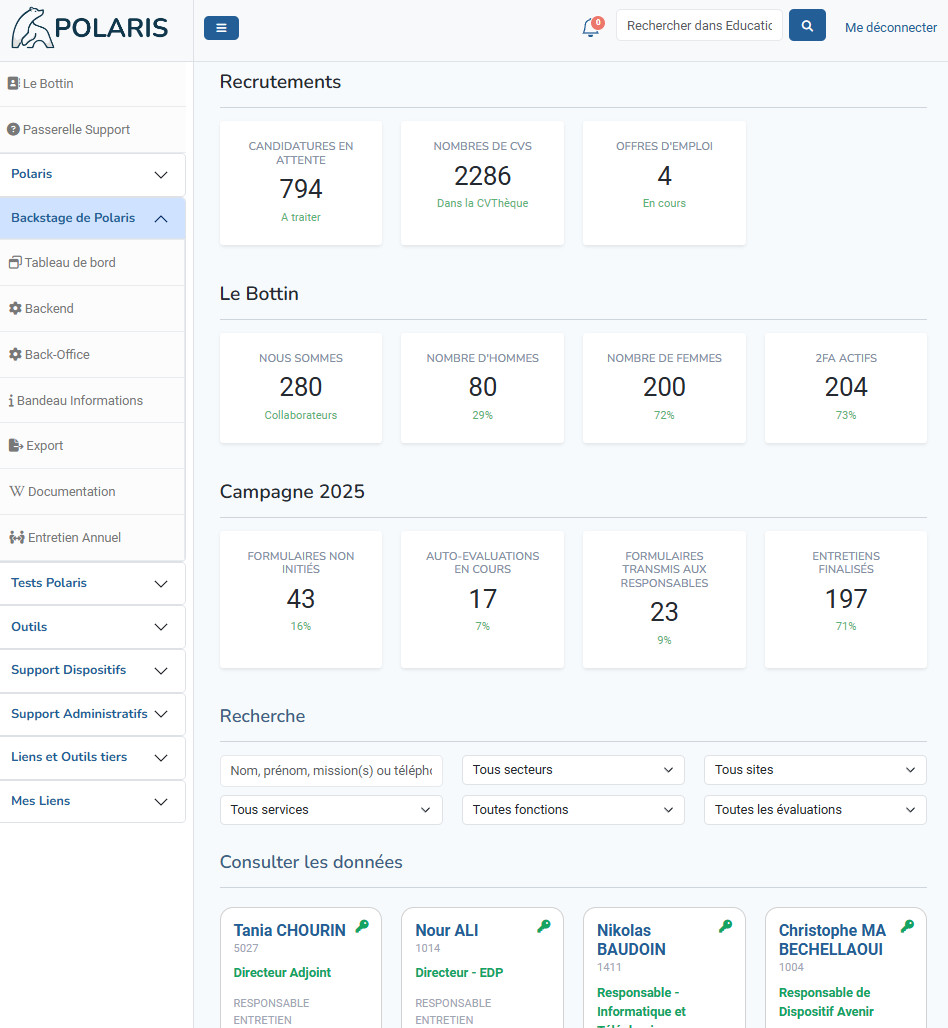
Task: Open the Toutes les évaluations dropdown
Action: pyautogui.click(x=815, y=810)
